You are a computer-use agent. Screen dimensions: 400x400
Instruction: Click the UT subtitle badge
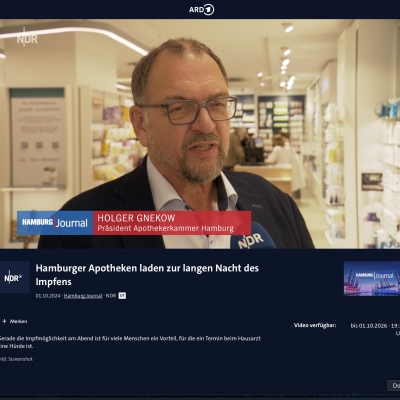122,296
